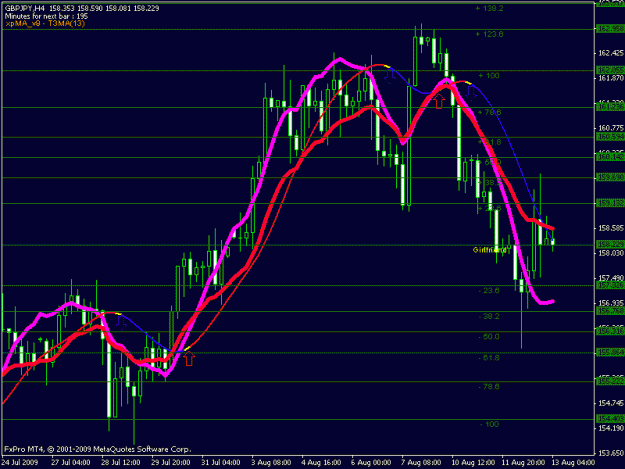The height and width of the screenshot is (469, 625).
Task: Click the 158.030 price axis value
Action: (x=611, y=253)
